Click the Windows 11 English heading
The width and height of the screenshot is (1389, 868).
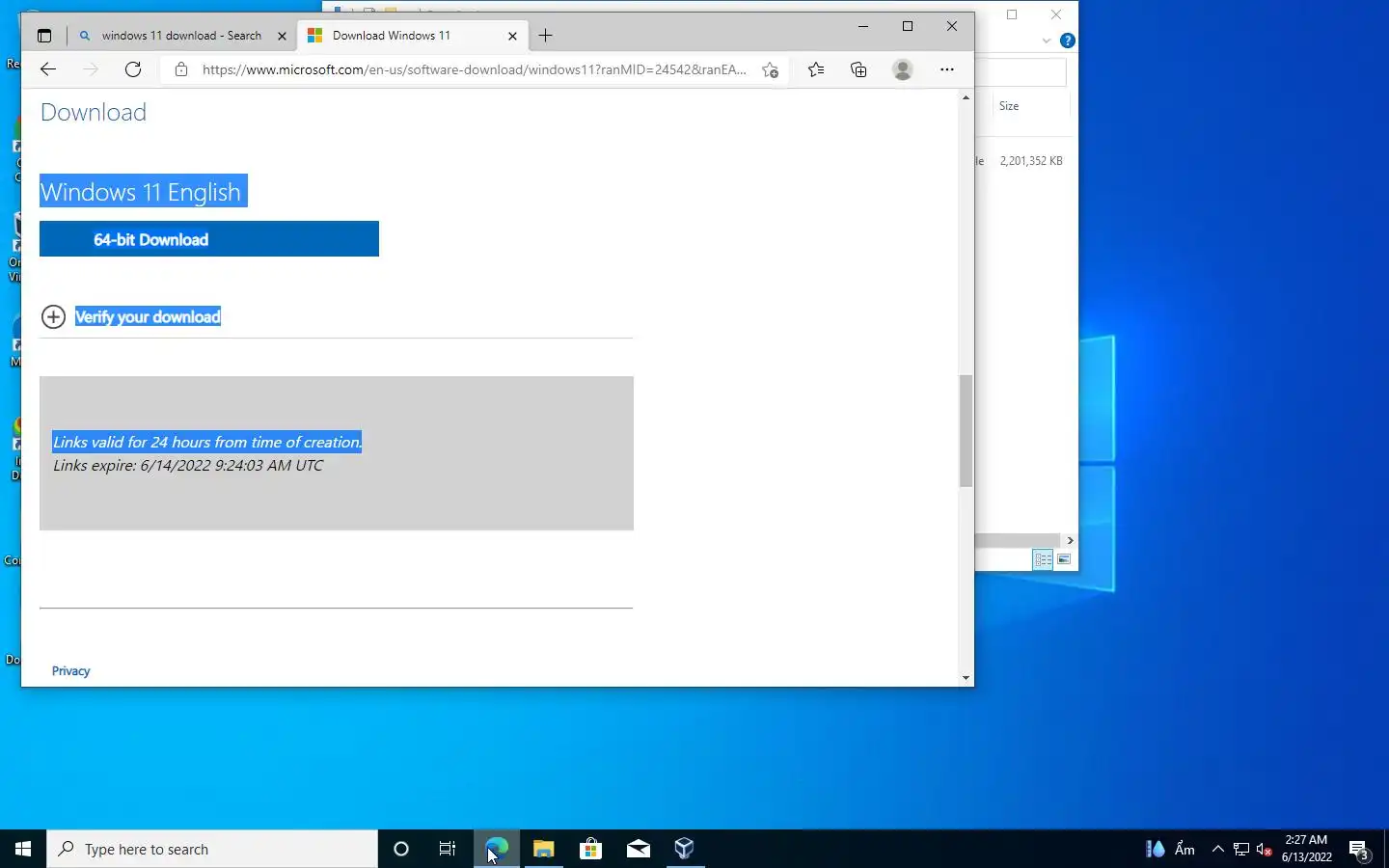[x=143, y=191]
